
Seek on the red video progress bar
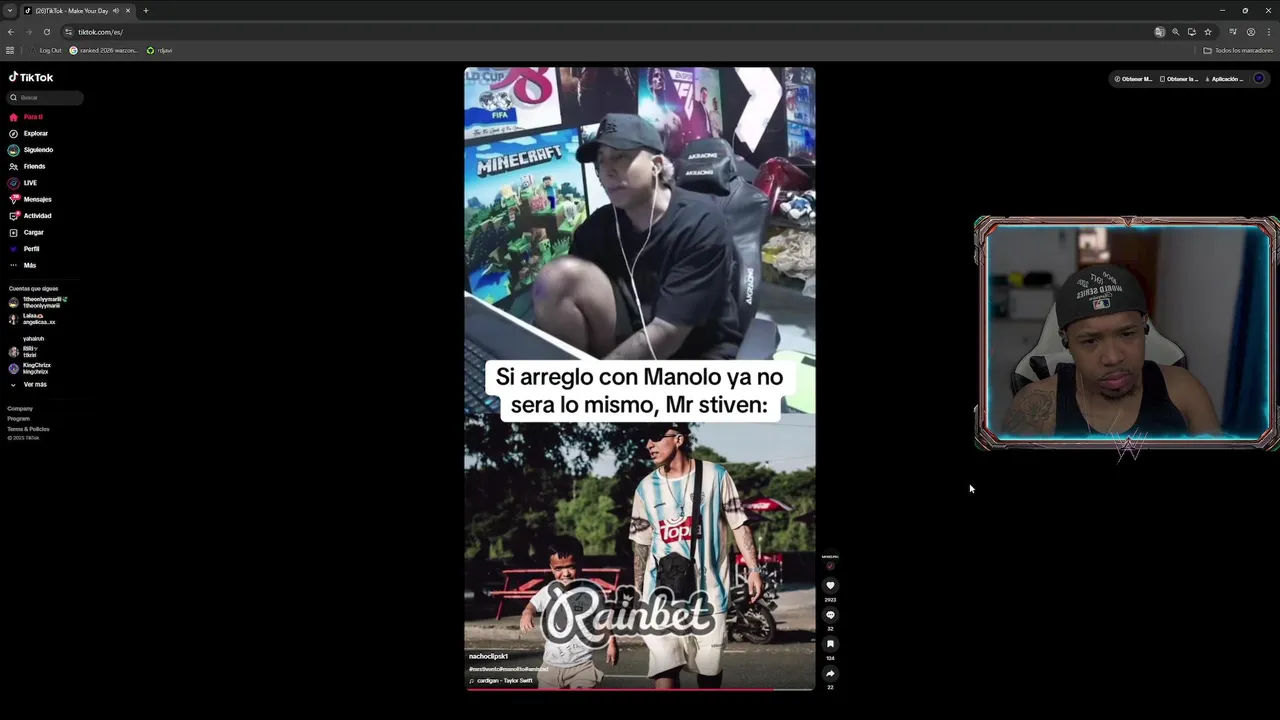pyautogui.click(x=640, y=689)
